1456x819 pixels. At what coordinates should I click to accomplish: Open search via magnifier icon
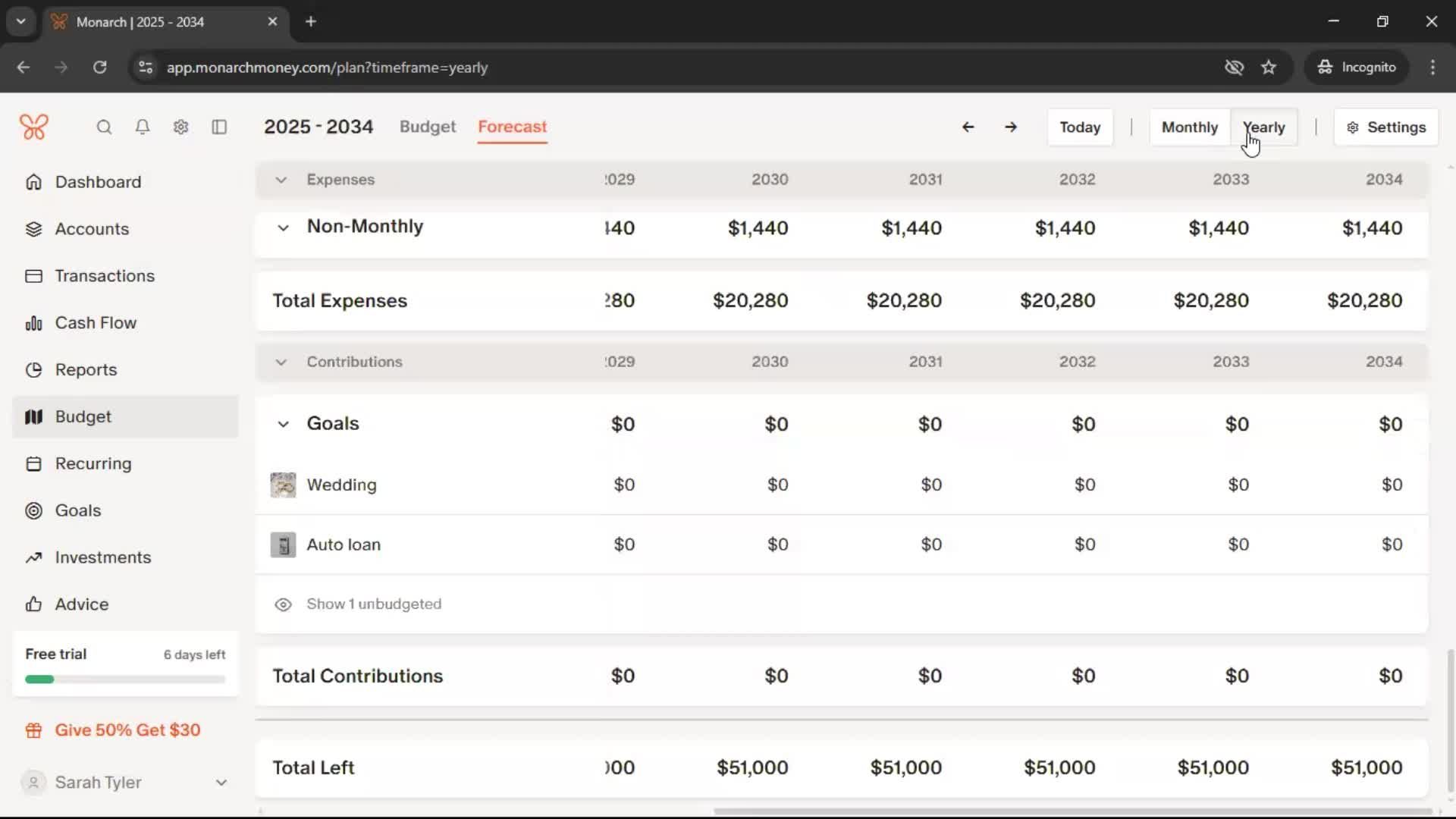(x=104, y=127)
